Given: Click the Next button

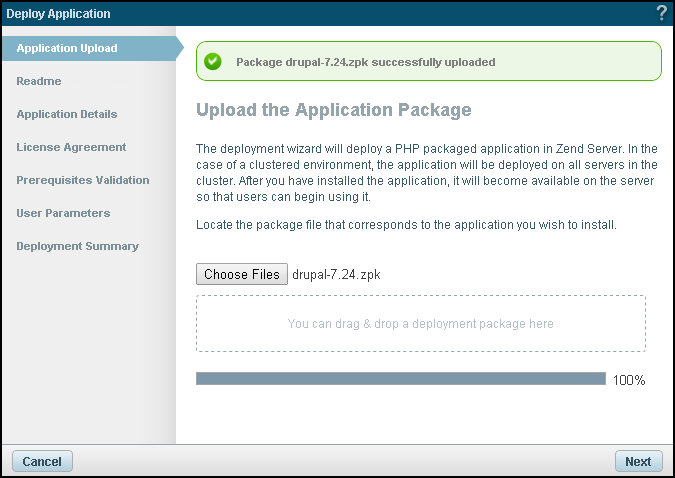Looking at the screenshot, I should click(638, 461).
